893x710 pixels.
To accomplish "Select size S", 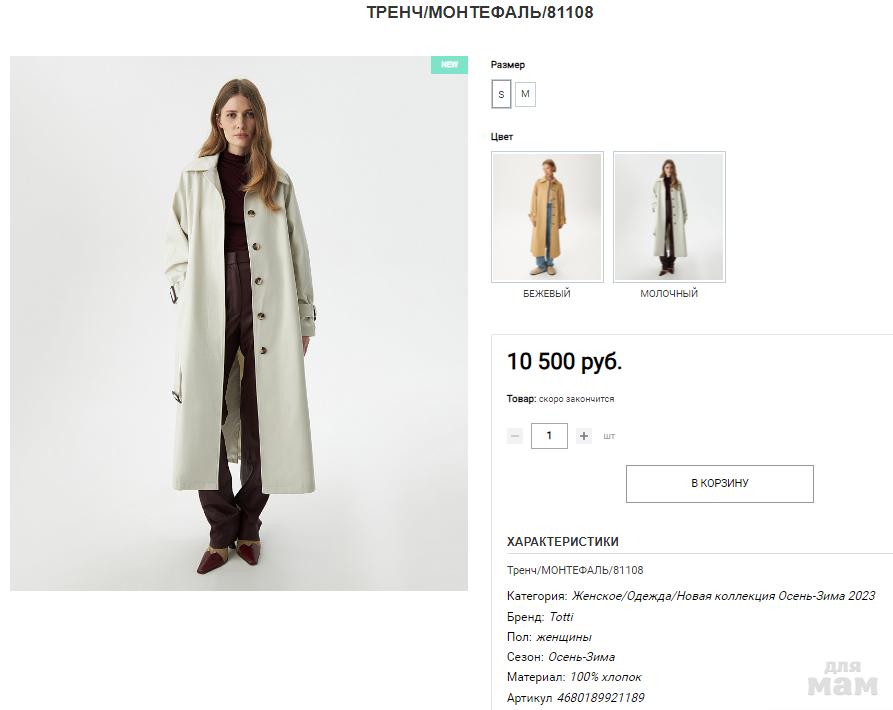I will (501, 94).
